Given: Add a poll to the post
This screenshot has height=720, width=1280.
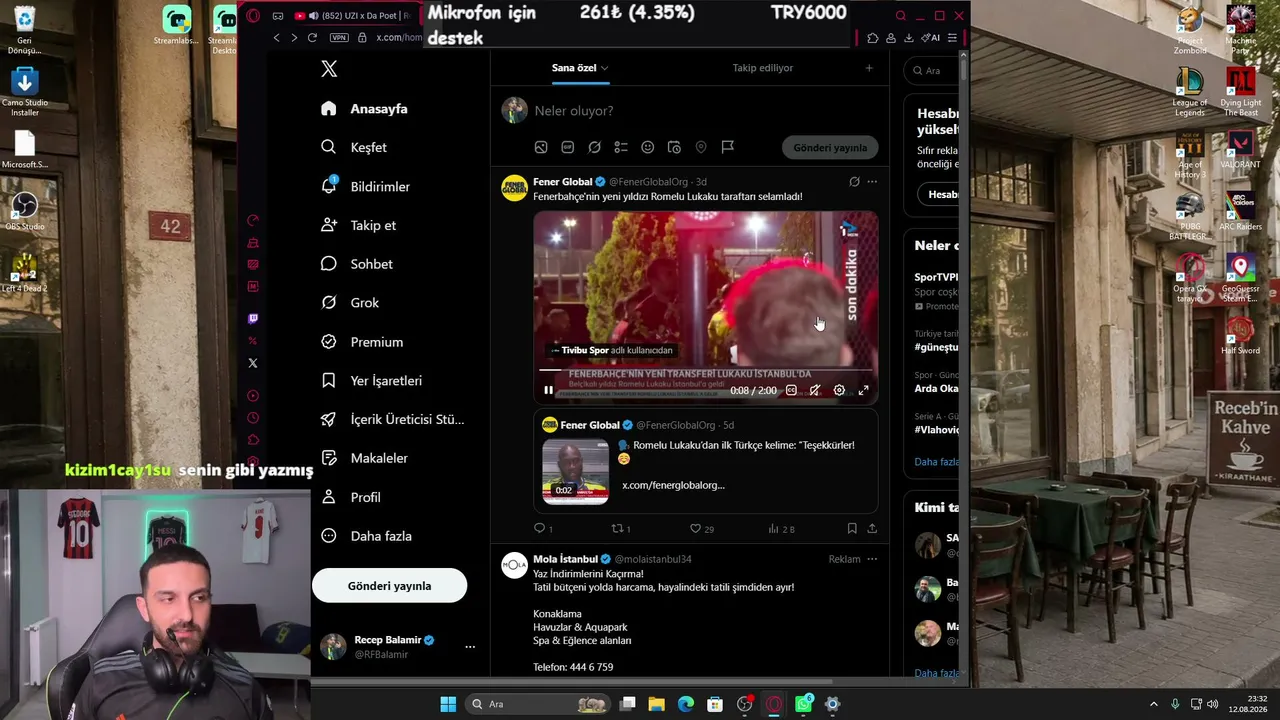Looking at the screenshot, I should 621,147.
